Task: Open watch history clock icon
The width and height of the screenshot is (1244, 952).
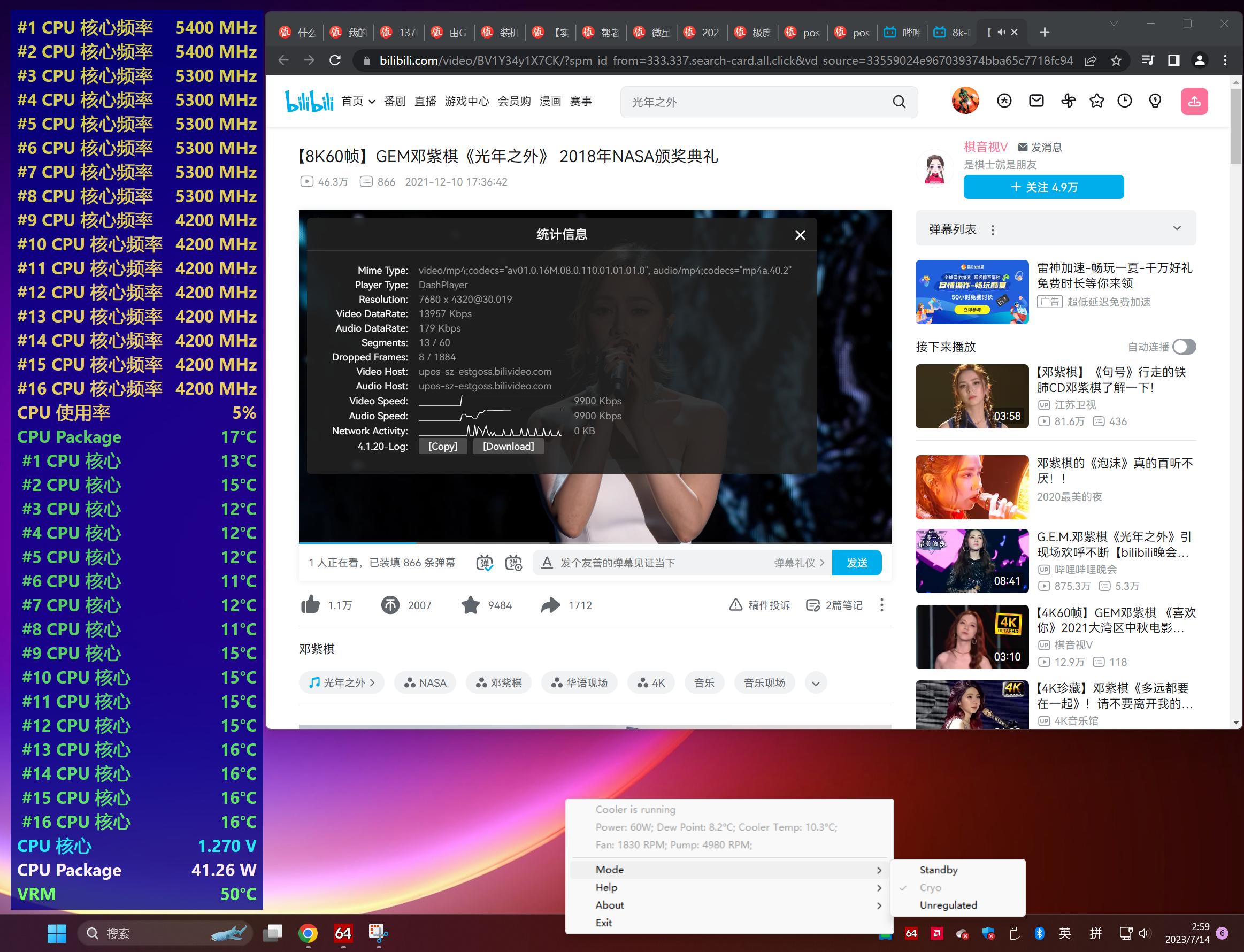Action: 1124,101
